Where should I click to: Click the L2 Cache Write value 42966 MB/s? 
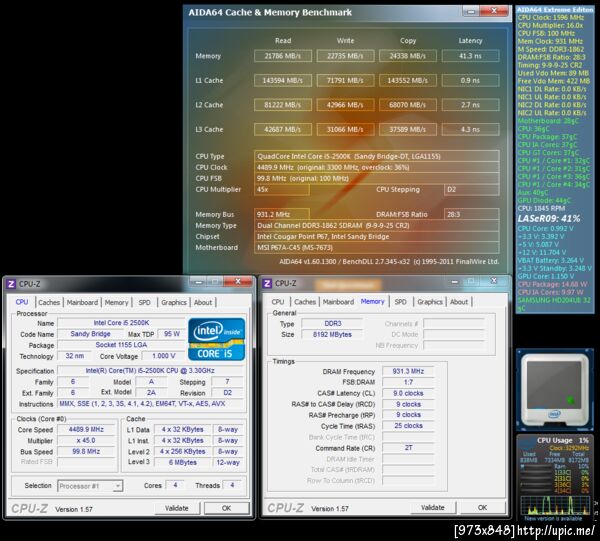pos(345,105)
